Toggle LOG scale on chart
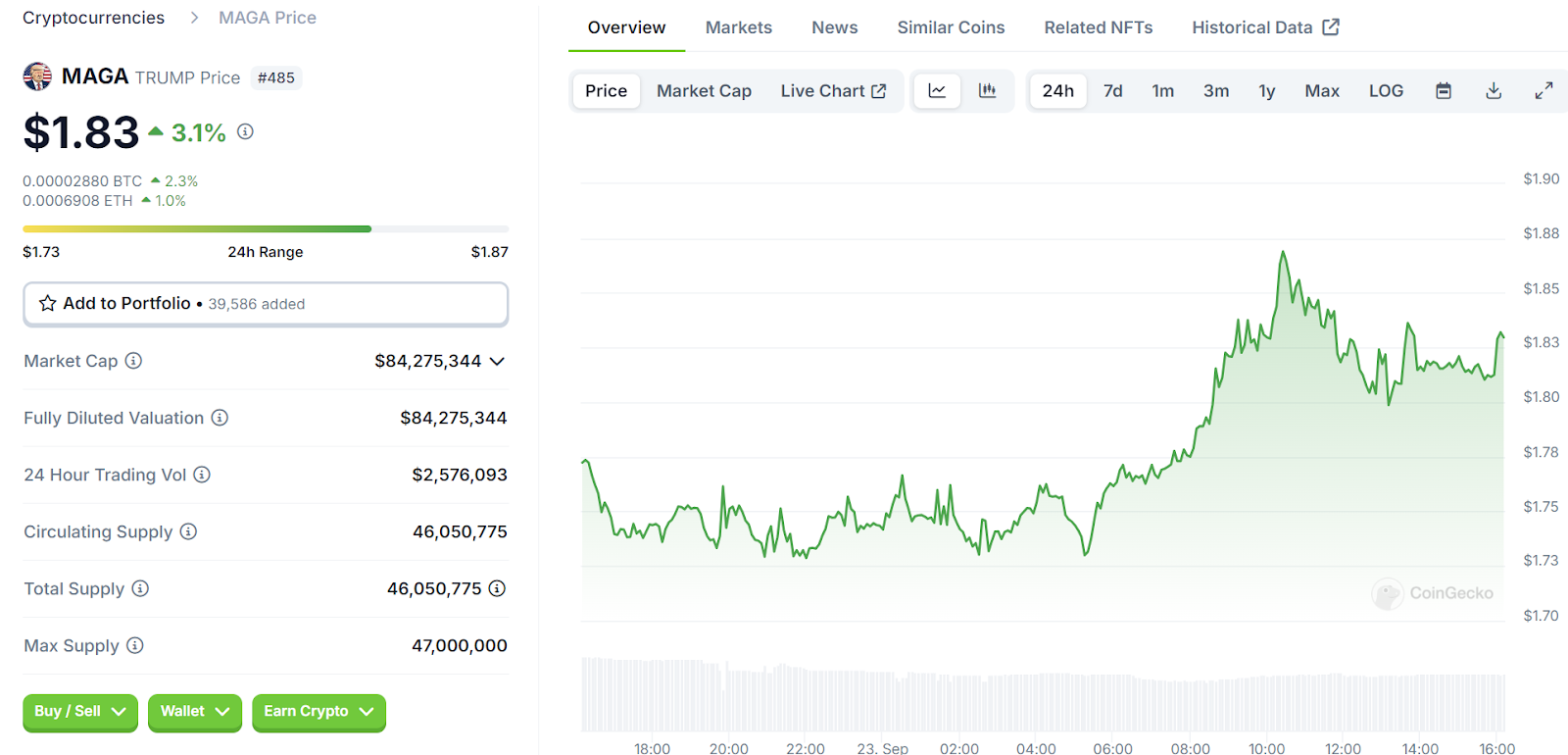 (x=1387, y=91)
